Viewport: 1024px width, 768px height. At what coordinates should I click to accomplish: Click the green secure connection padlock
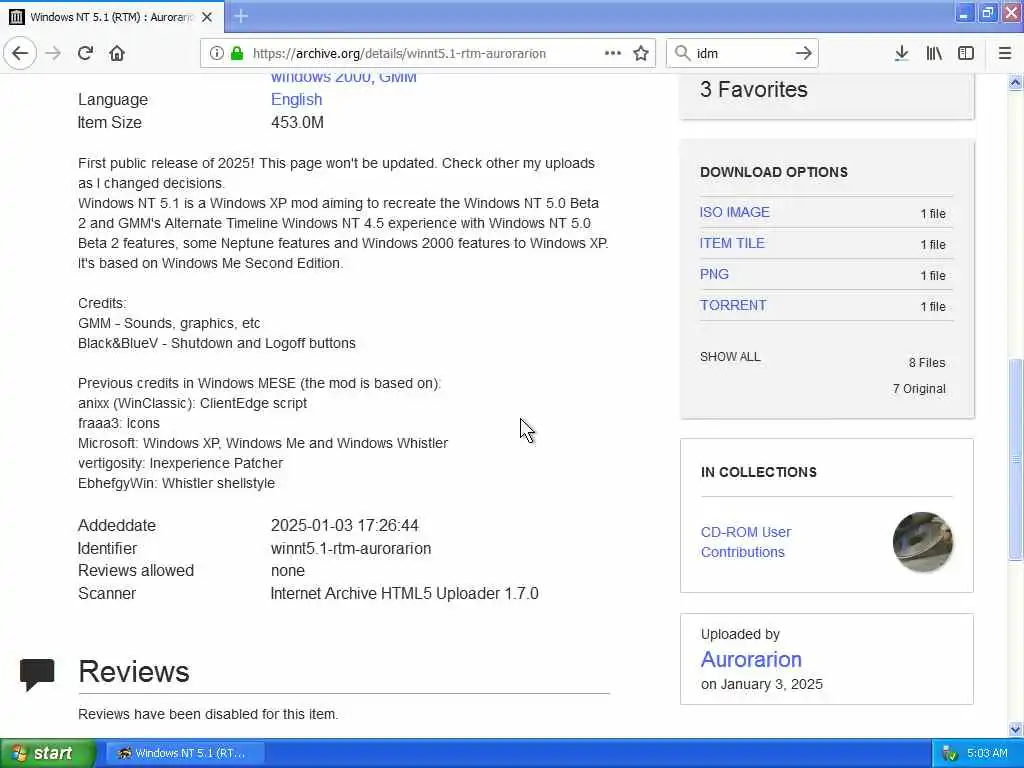click(x=237, y=54)
